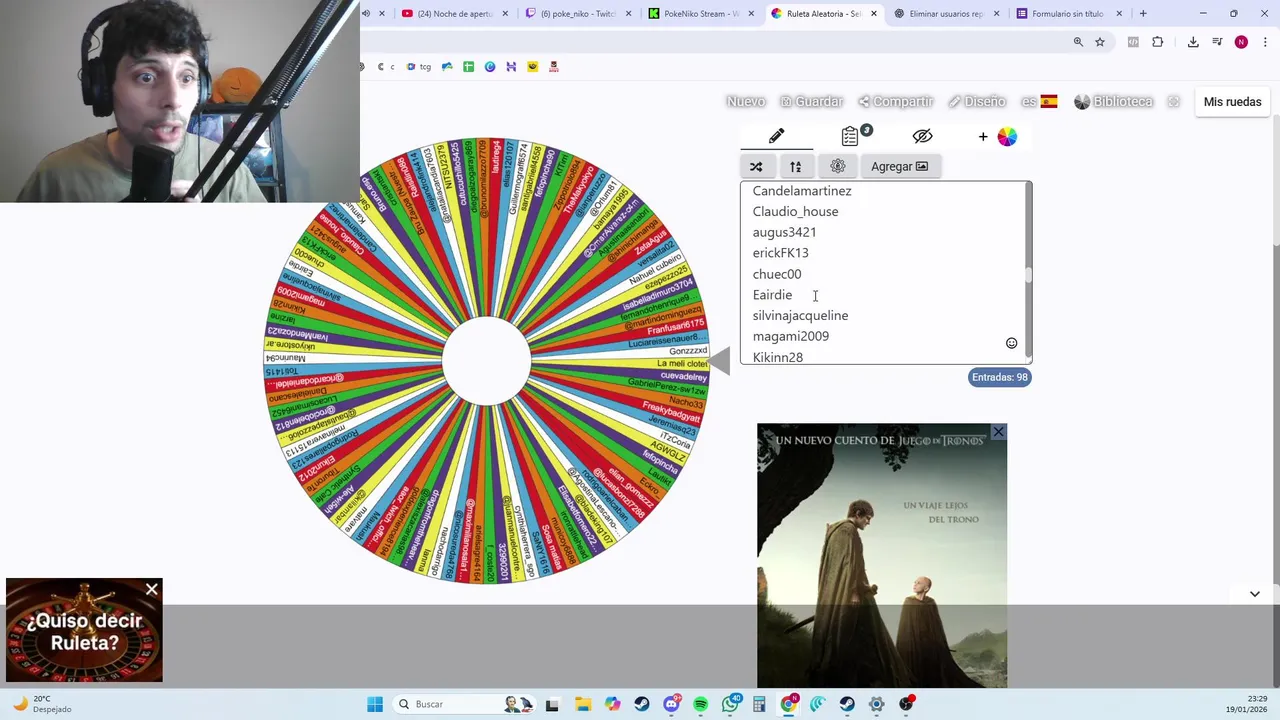This screenshot has height=720, width=1280.
Task: Select entry Claudio_house in list
Action: click(x=795, y=211)
